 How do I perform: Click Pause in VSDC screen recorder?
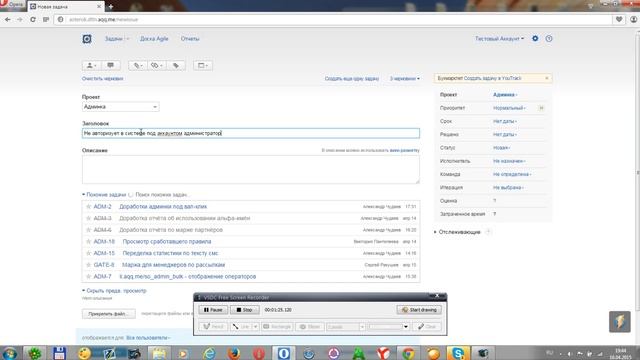(213, 310)
